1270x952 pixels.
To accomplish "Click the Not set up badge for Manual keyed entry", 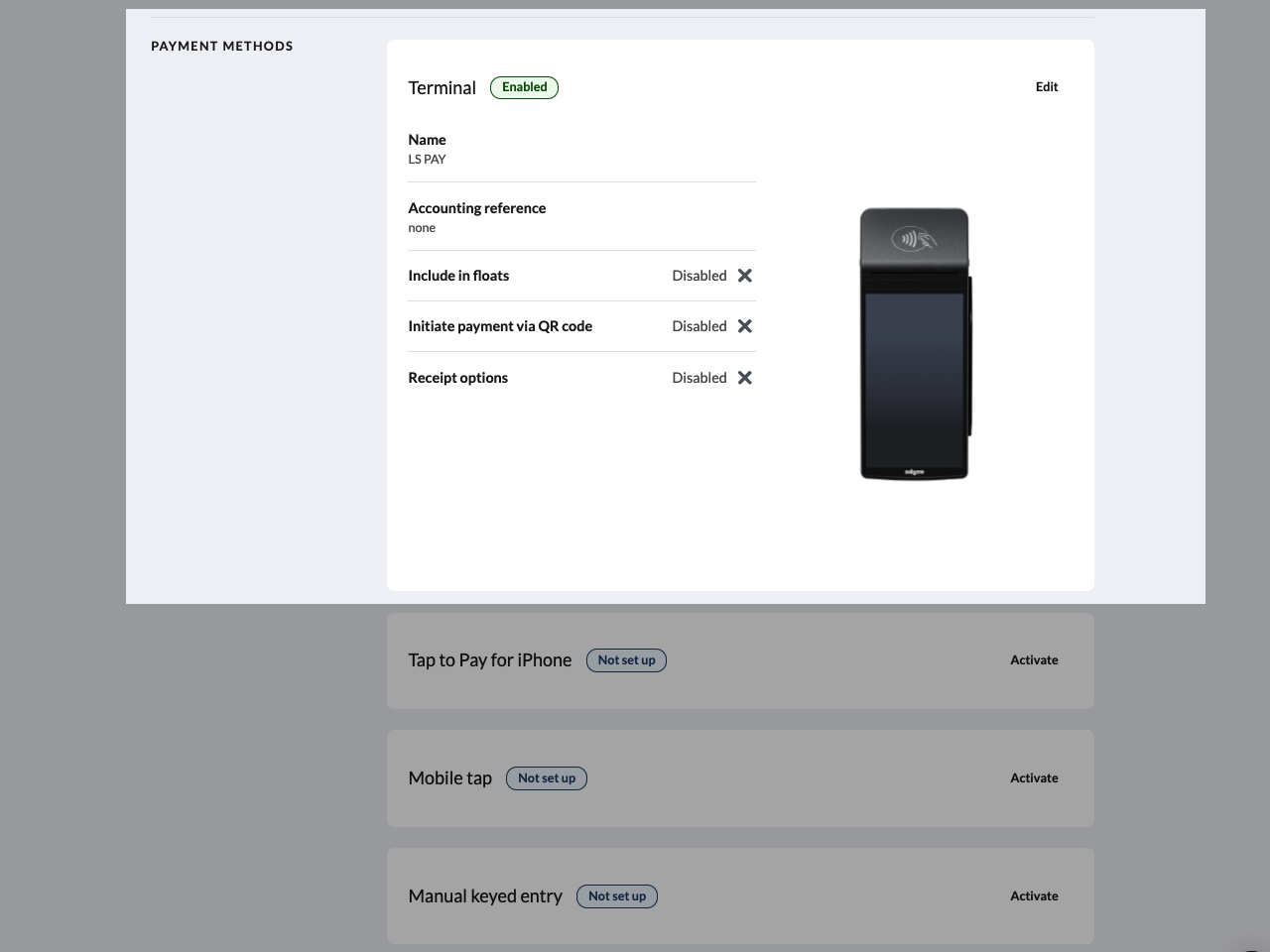I will tap(616, 895).
